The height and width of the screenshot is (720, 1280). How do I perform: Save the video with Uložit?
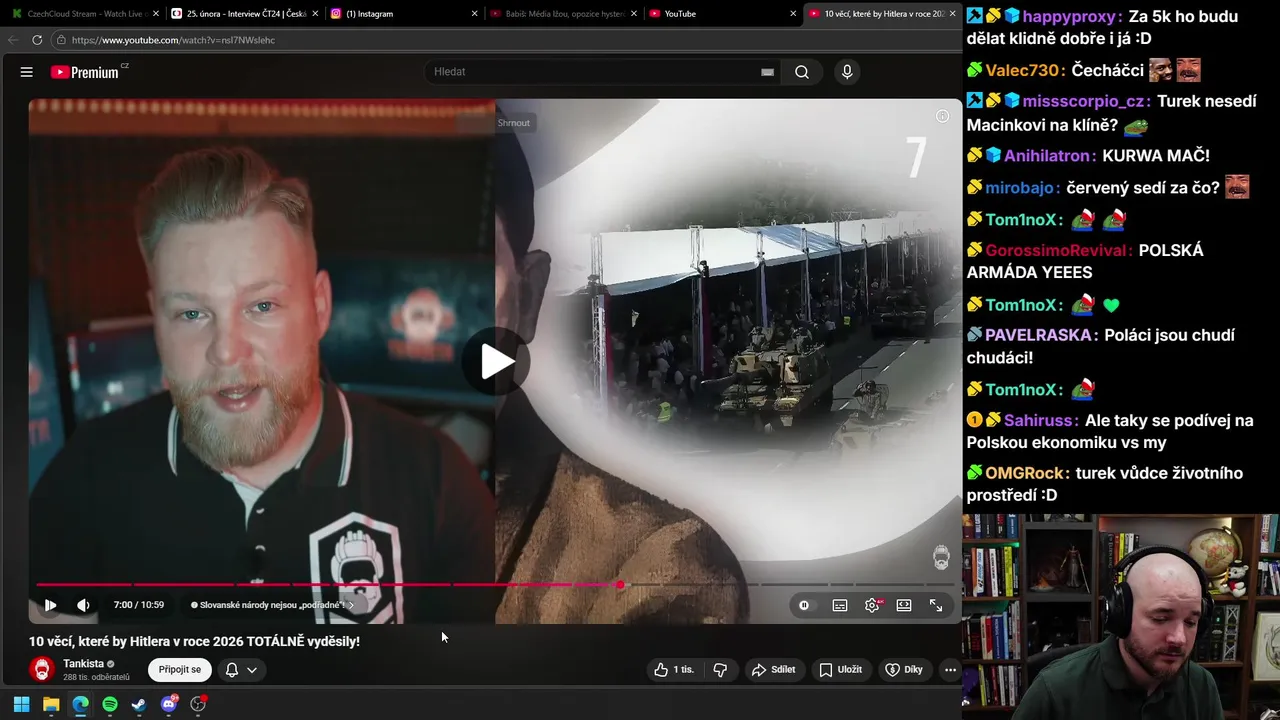click(840, 669)
